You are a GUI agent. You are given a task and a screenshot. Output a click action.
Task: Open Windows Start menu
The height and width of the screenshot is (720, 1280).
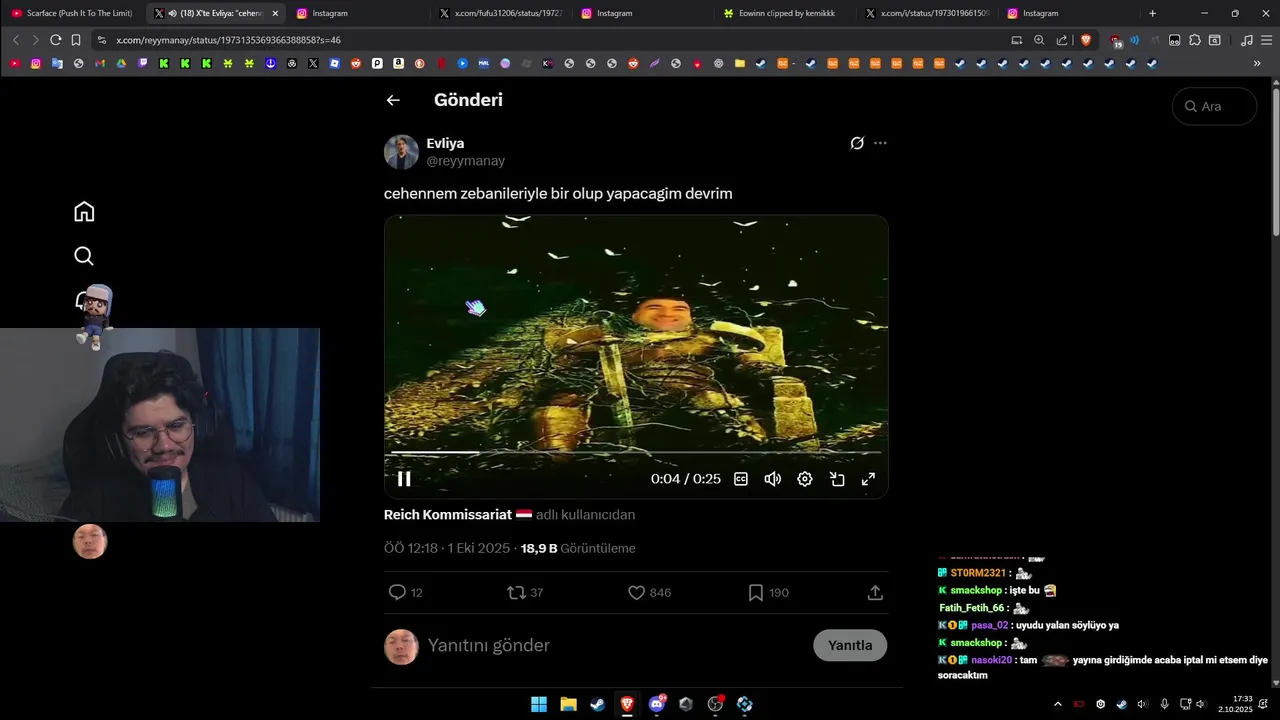click(x=538, y=704)
